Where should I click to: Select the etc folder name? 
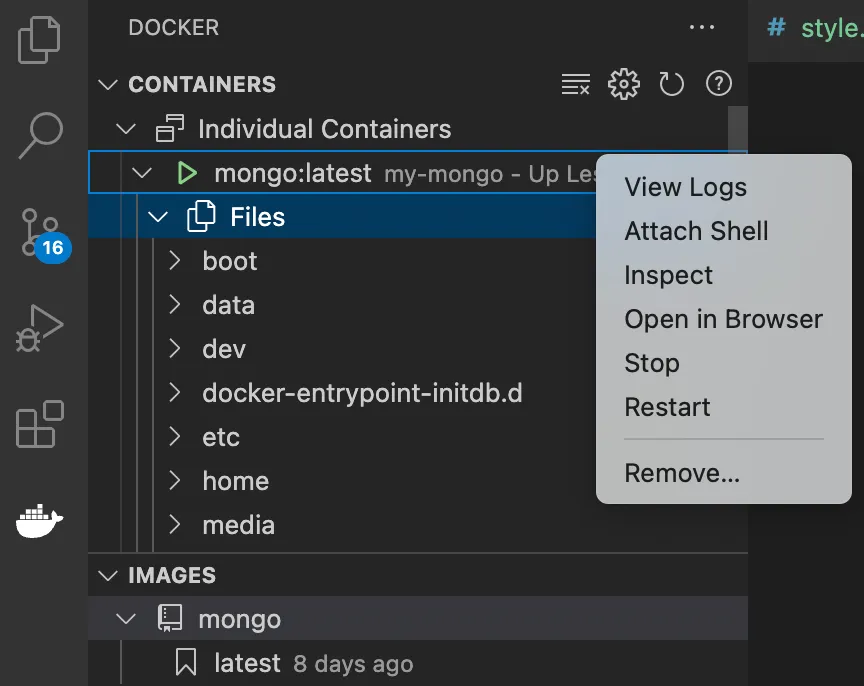(221, 437)
